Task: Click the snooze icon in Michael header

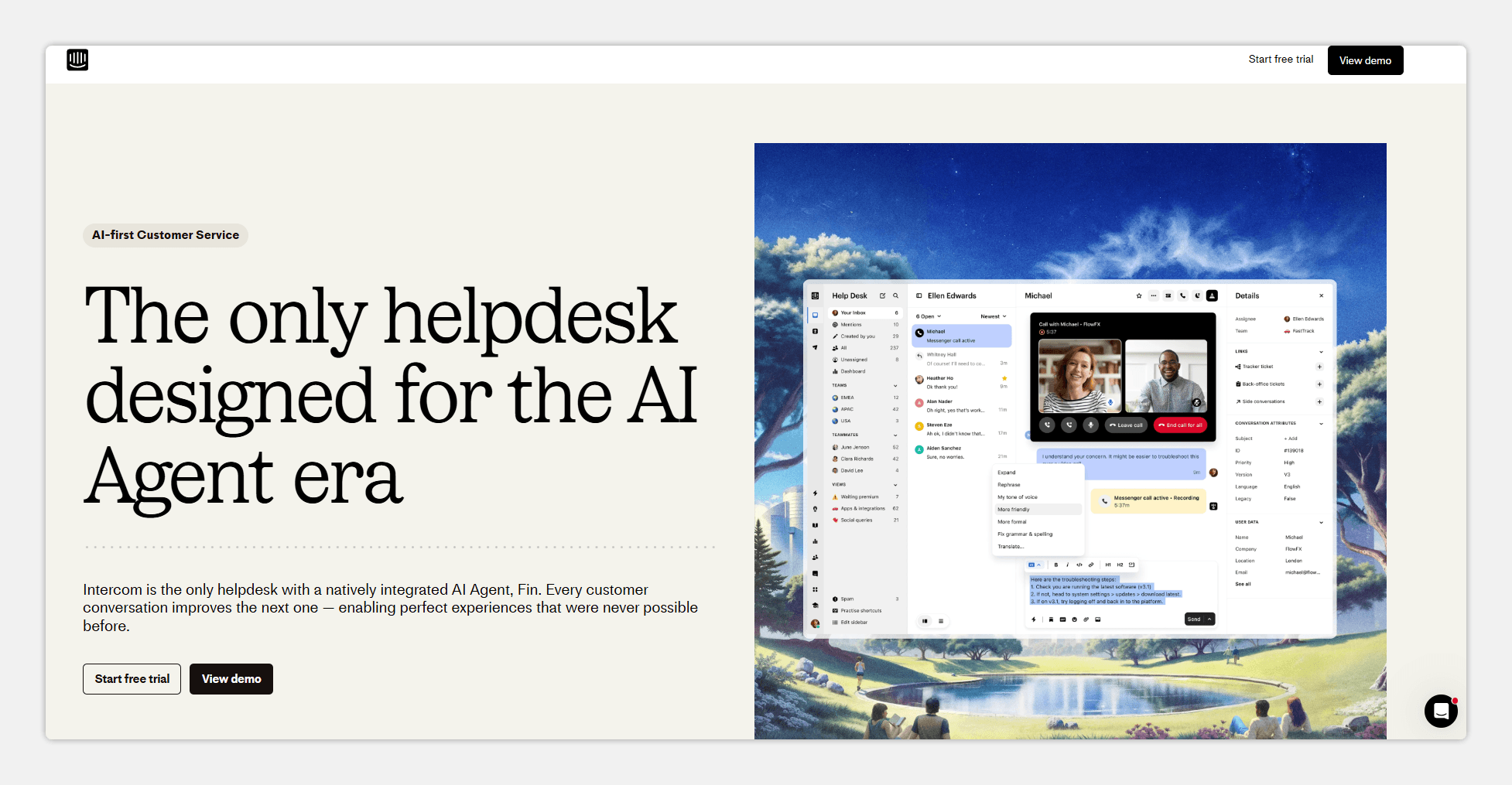Action: click(x=1198, y=295)
